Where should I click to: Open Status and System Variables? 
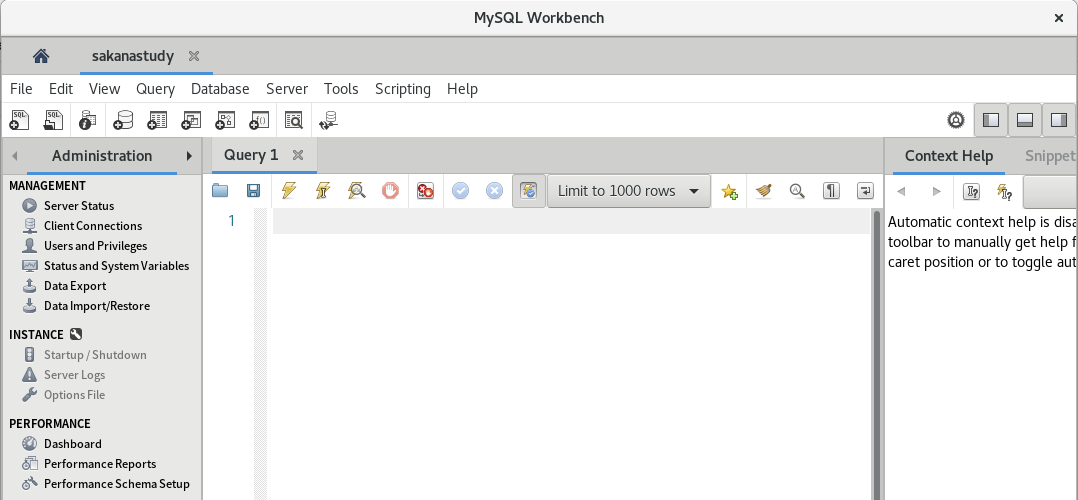[x=116, y=265]
